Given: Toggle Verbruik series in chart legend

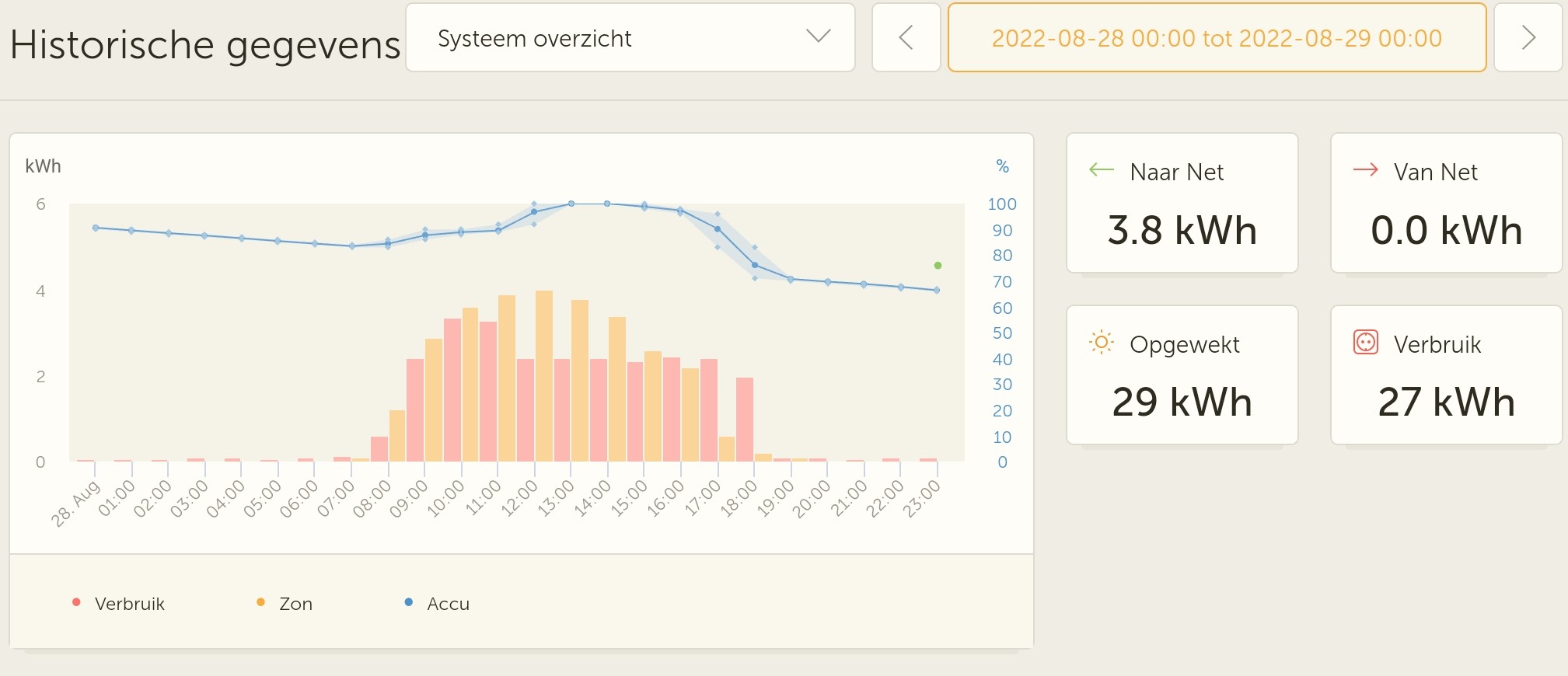Looking at the screenshot, I should [x=129, y=604].
